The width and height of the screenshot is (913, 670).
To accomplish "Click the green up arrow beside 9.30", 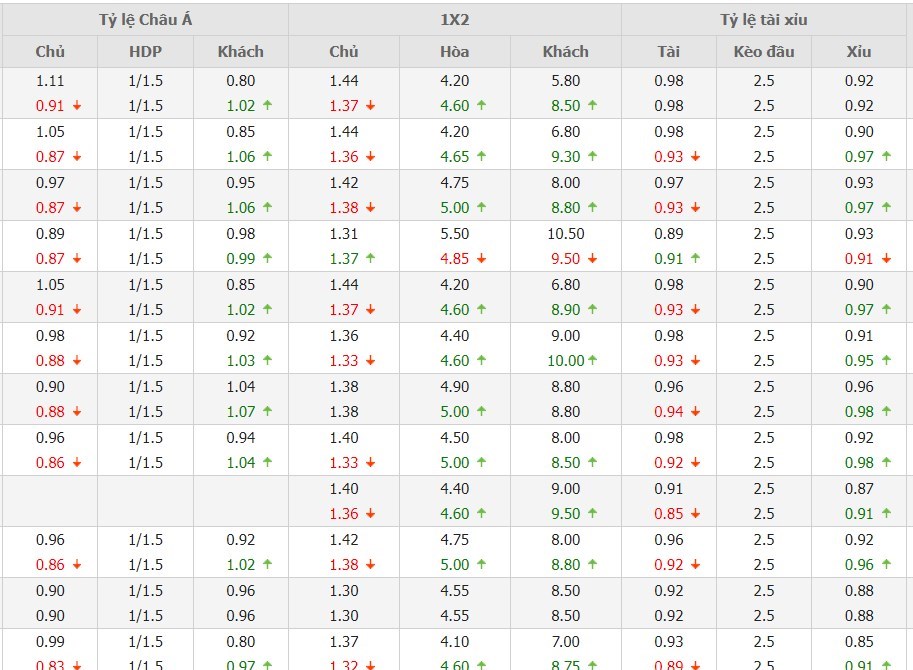I will [x=592, y=157].
